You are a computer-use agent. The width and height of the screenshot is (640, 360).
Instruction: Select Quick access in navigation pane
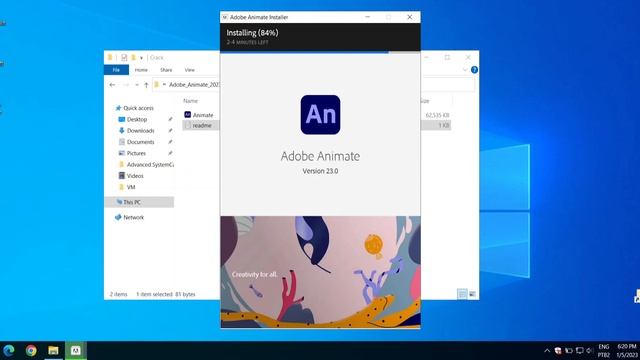[138, 108]
